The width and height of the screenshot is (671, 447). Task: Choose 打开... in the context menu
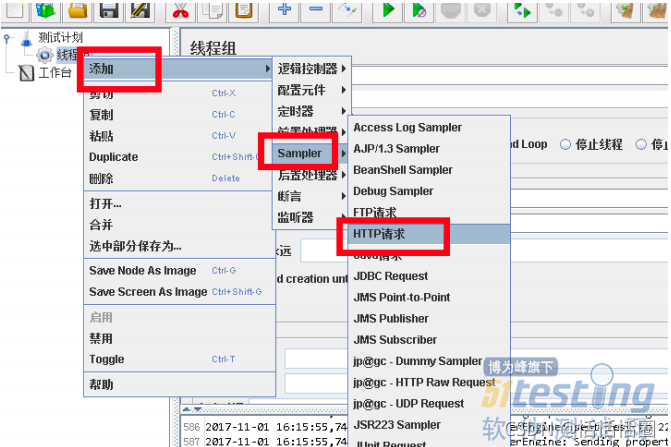point(179,204)
